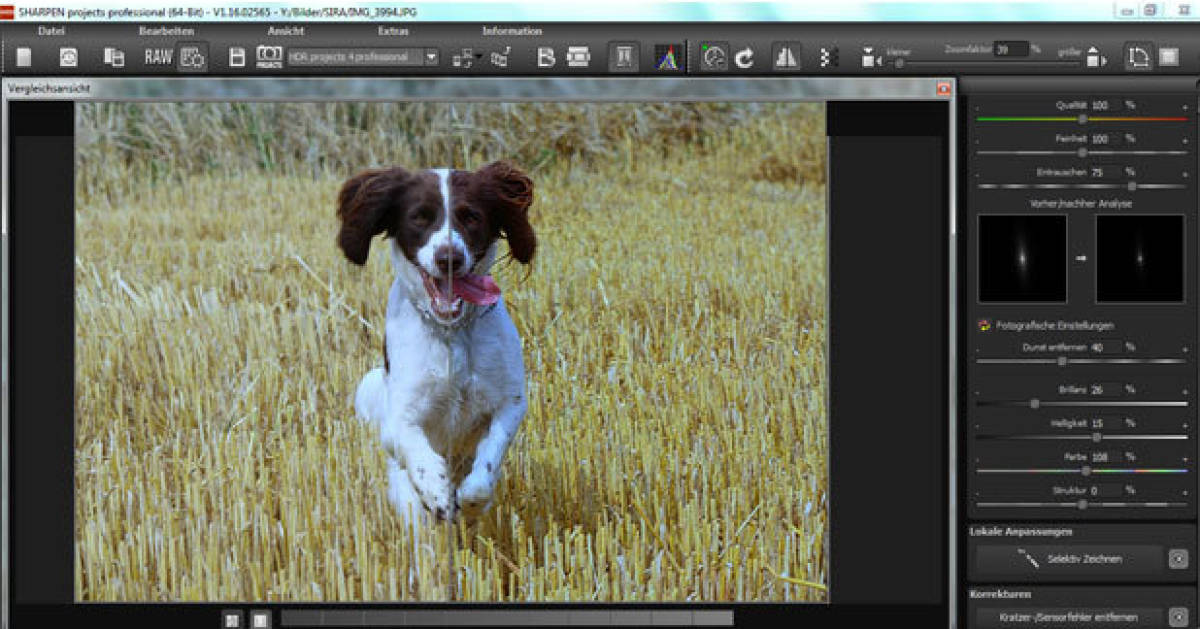Click the dog photo in comparison view
1200x629 pixels.
[x=451, y=351]
